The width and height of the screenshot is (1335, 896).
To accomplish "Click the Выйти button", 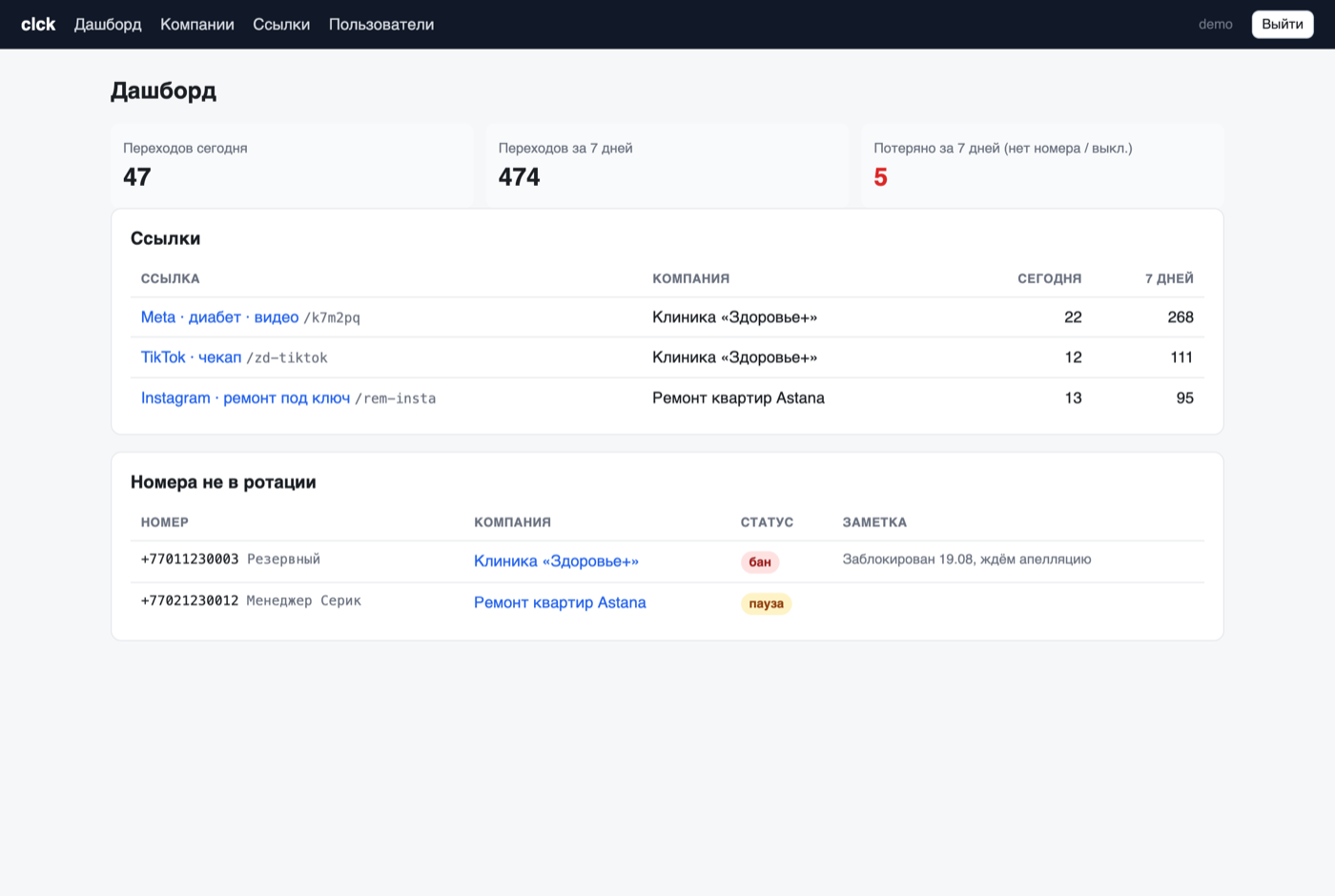I will (1283, 25).
